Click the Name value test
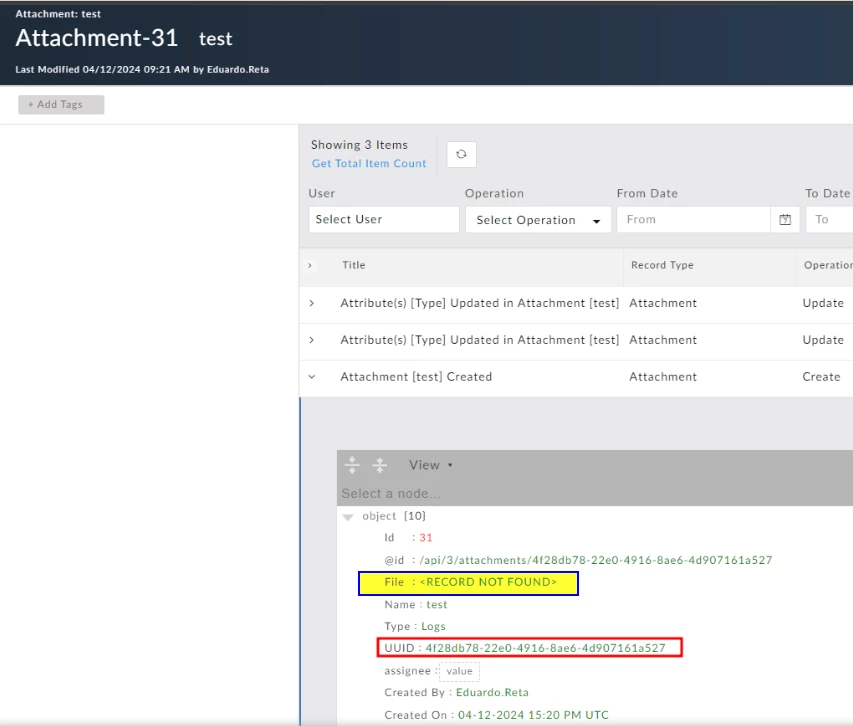This screenshot has height=726, width=853. click(437, 605)
